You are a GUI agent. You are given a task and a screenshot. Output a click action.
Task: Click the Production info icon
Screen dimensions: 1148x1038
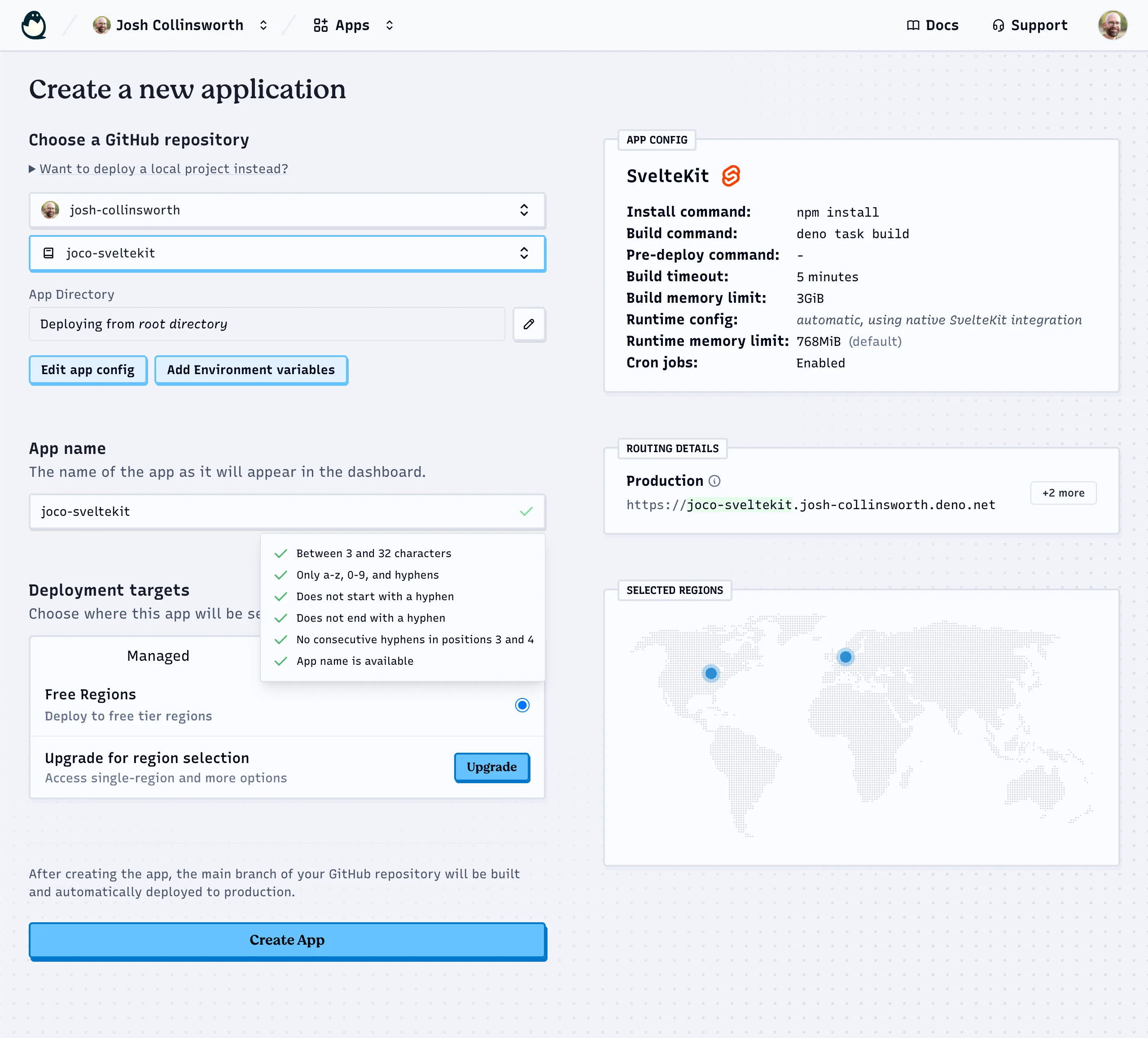click(x=714, y=481)
